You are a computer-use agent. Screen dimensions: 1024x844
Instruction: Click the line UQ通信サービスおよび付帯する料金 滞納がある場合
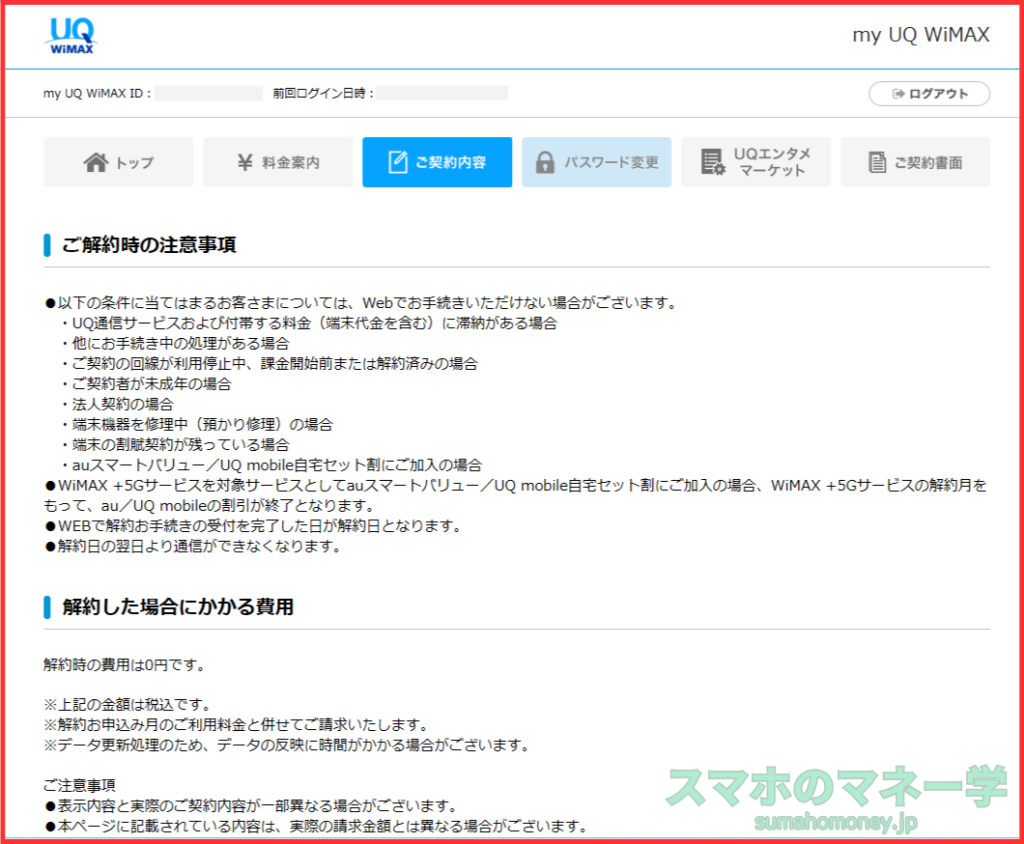310,323
